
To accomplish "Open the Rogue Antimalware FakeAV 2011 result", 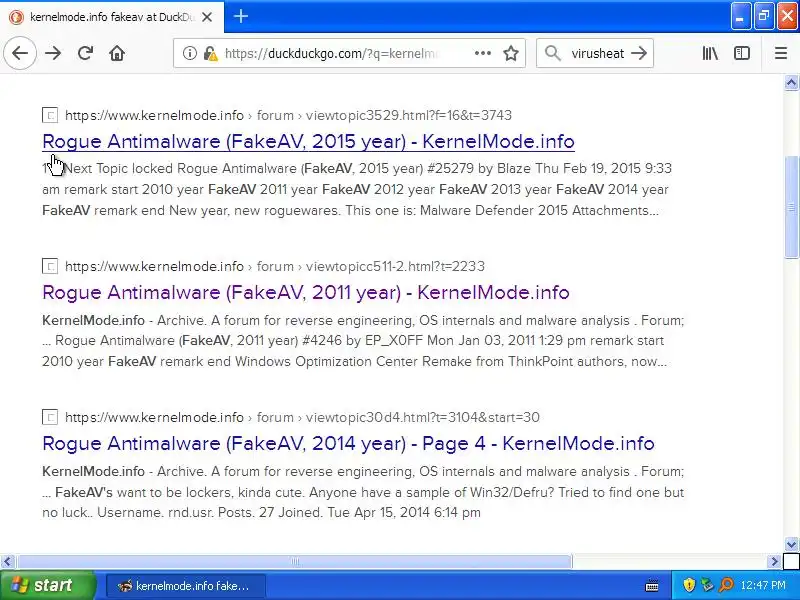I will pyautogui.click(x=306, y=292).
